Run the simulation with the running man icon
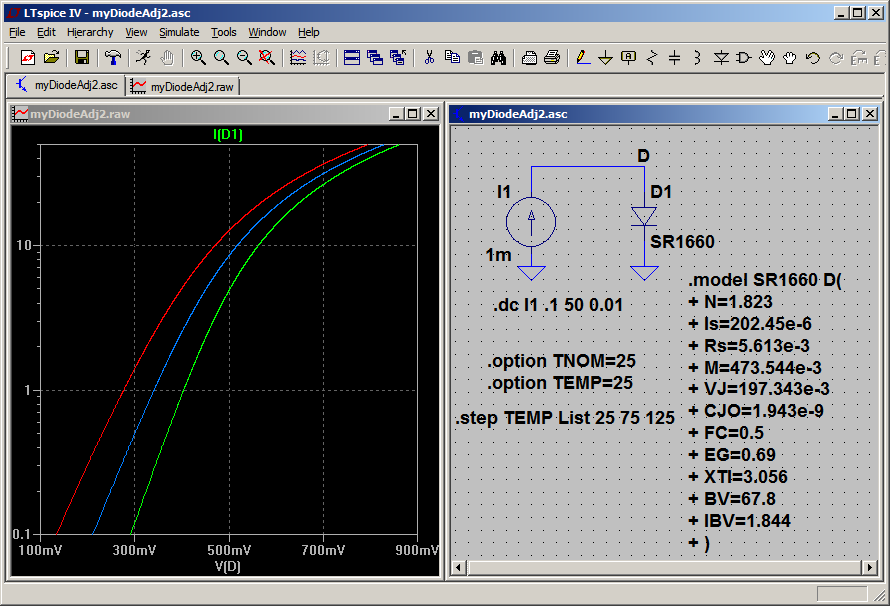This screenshot has height=606, width=890. (143, 57)
